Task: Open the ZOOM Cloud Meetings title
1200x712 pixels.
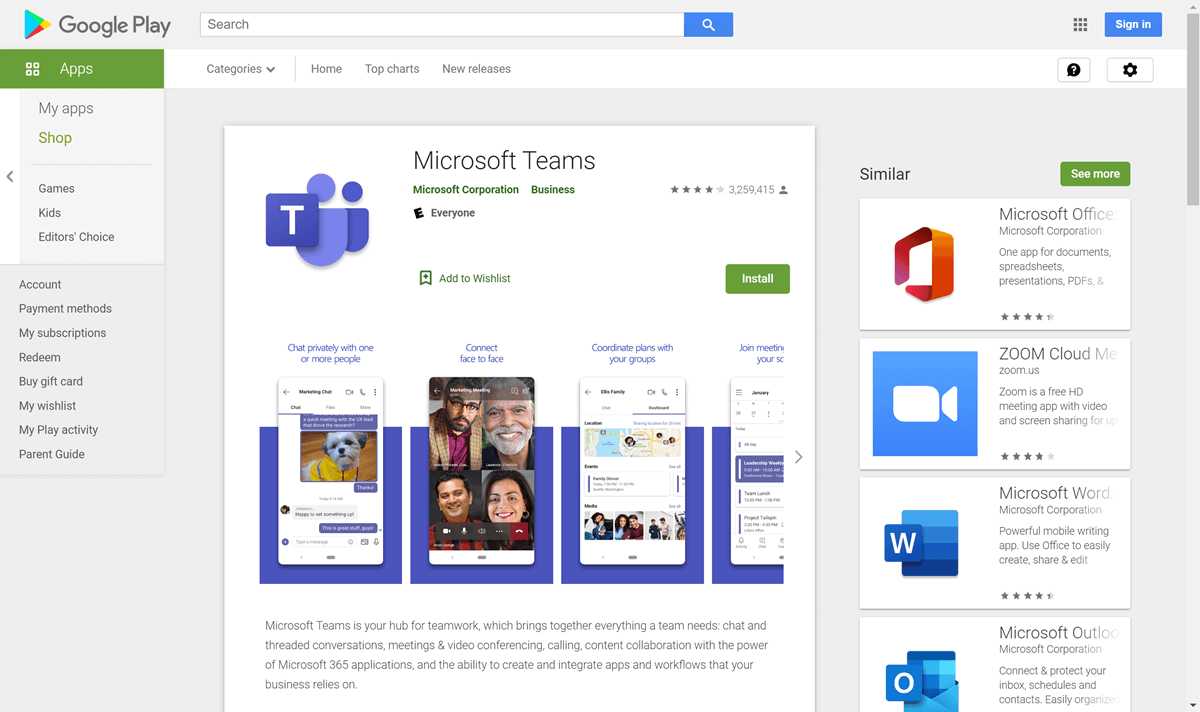Action: [1057, 354]
